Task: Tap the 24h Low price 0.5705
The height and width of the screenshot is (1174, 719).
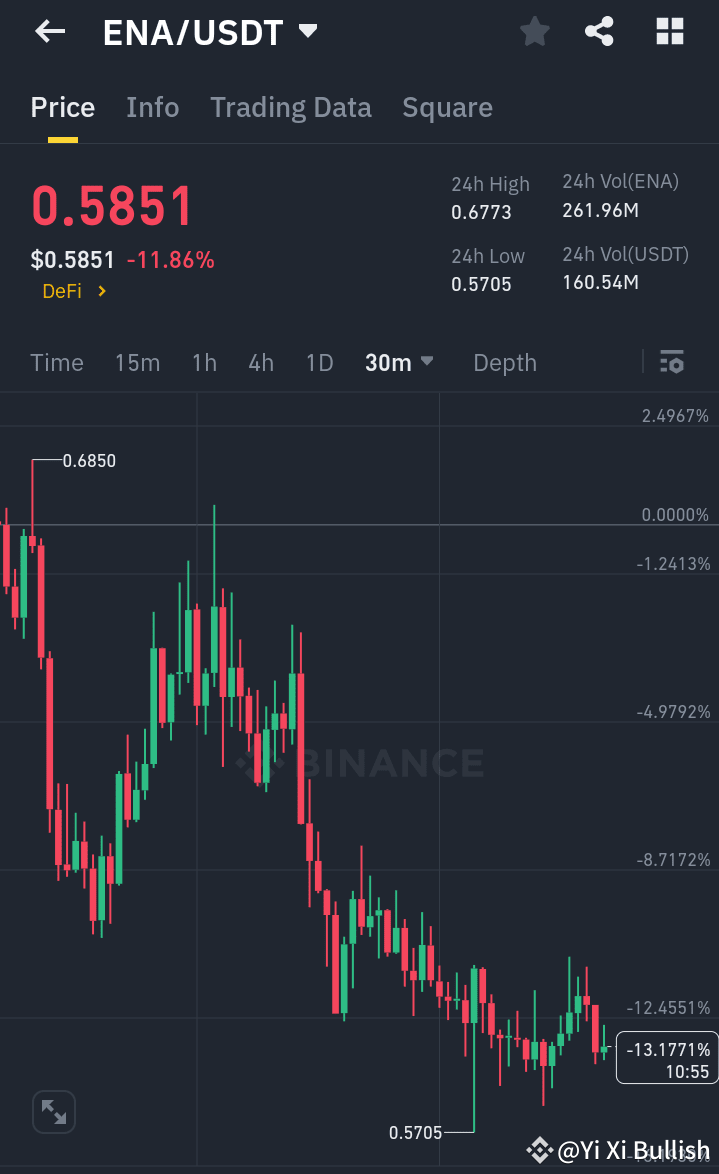Action: point(481,283)
